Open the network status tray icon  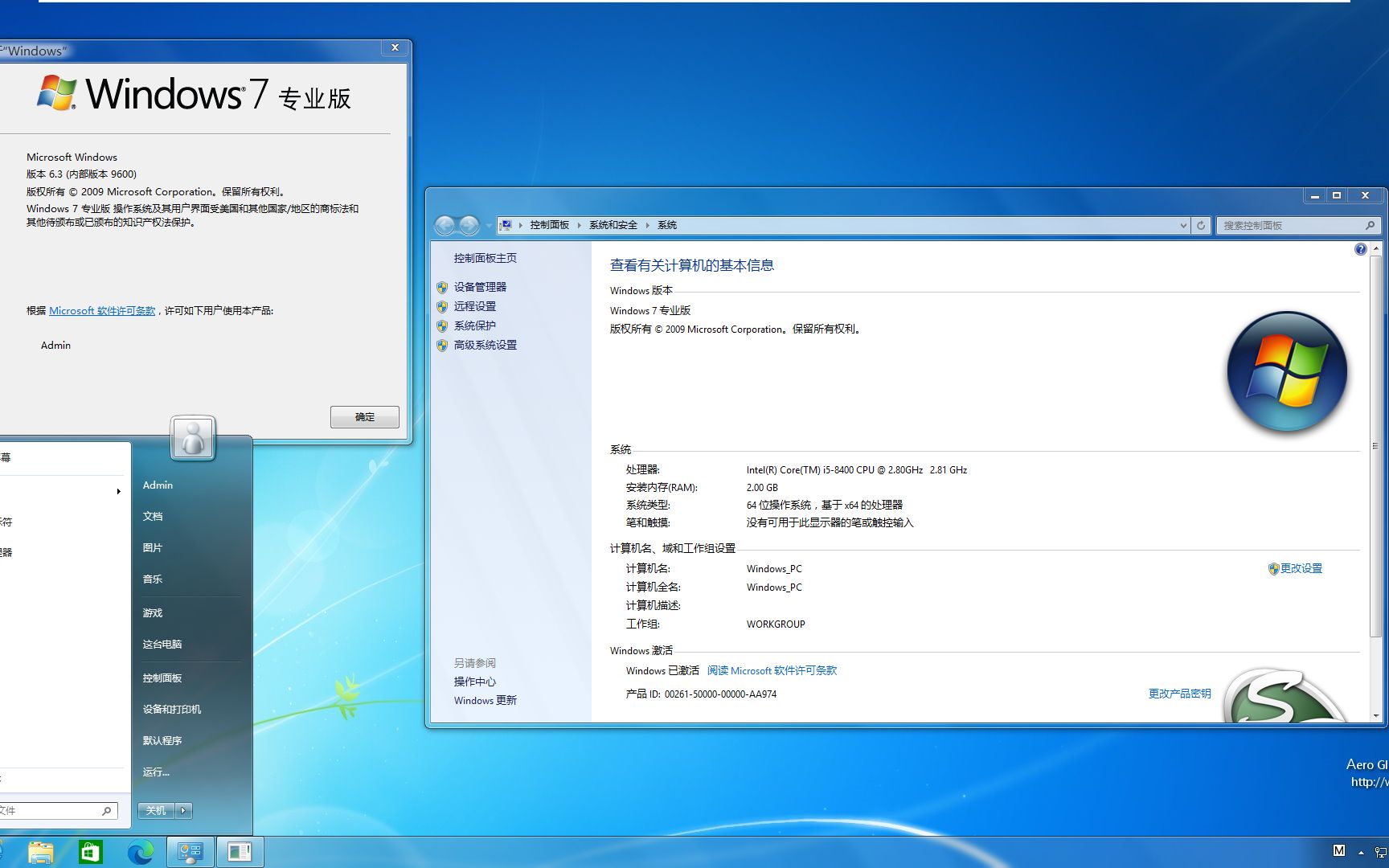pyautogui.click(x=1380, y=852)
